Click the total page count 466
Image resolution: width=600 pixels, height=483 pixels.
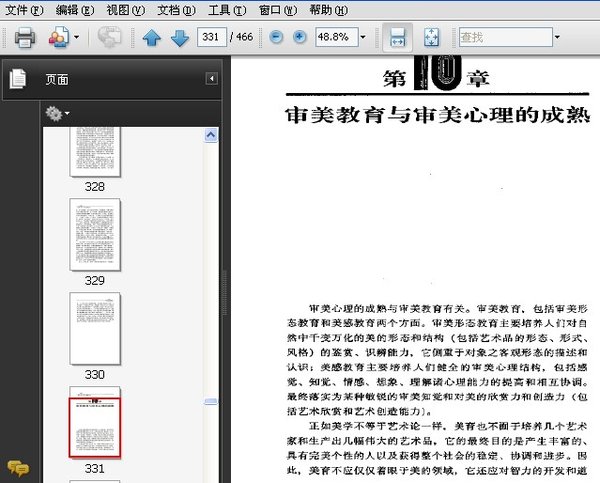245,37
